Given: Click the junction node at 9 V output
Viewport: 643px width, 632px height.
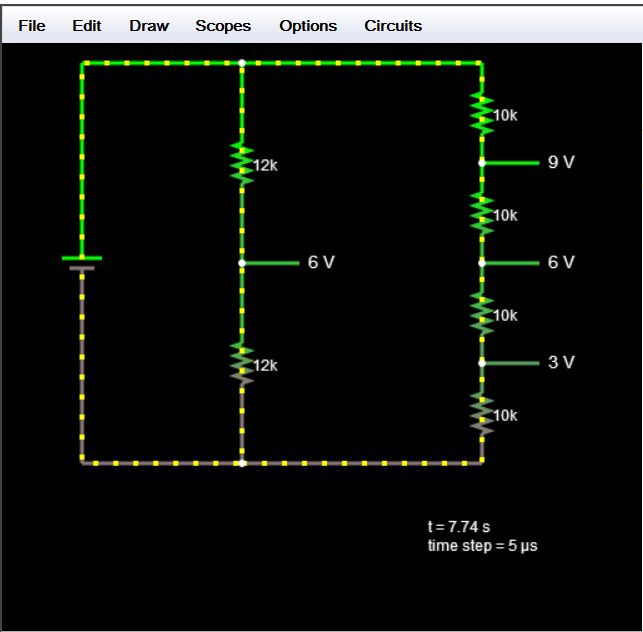Looking at the screenshot, I should [482, 163].
